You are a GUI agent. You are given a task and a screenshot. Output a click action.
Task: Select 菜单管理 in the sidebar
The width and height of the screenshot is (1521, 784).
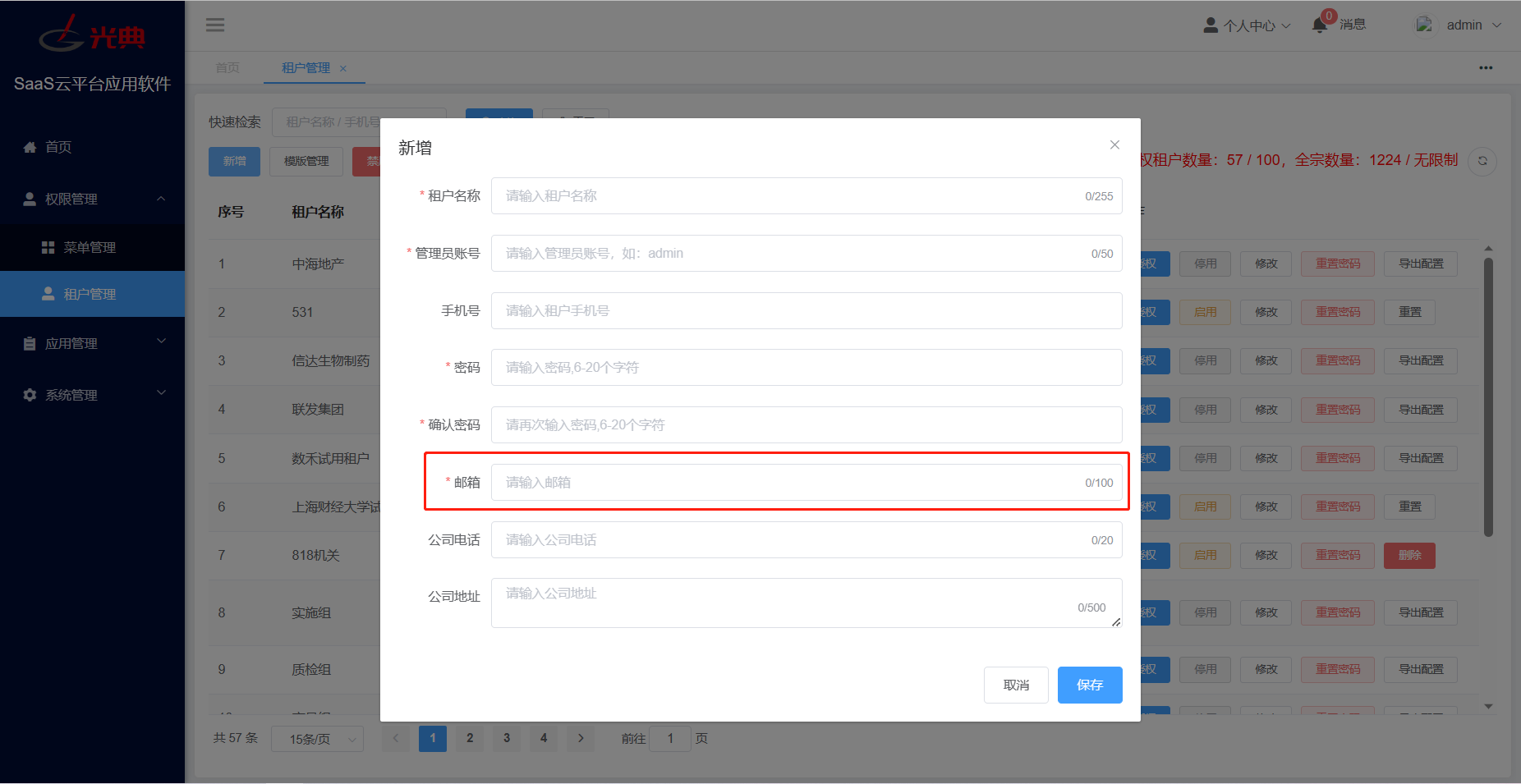(92, 247)
